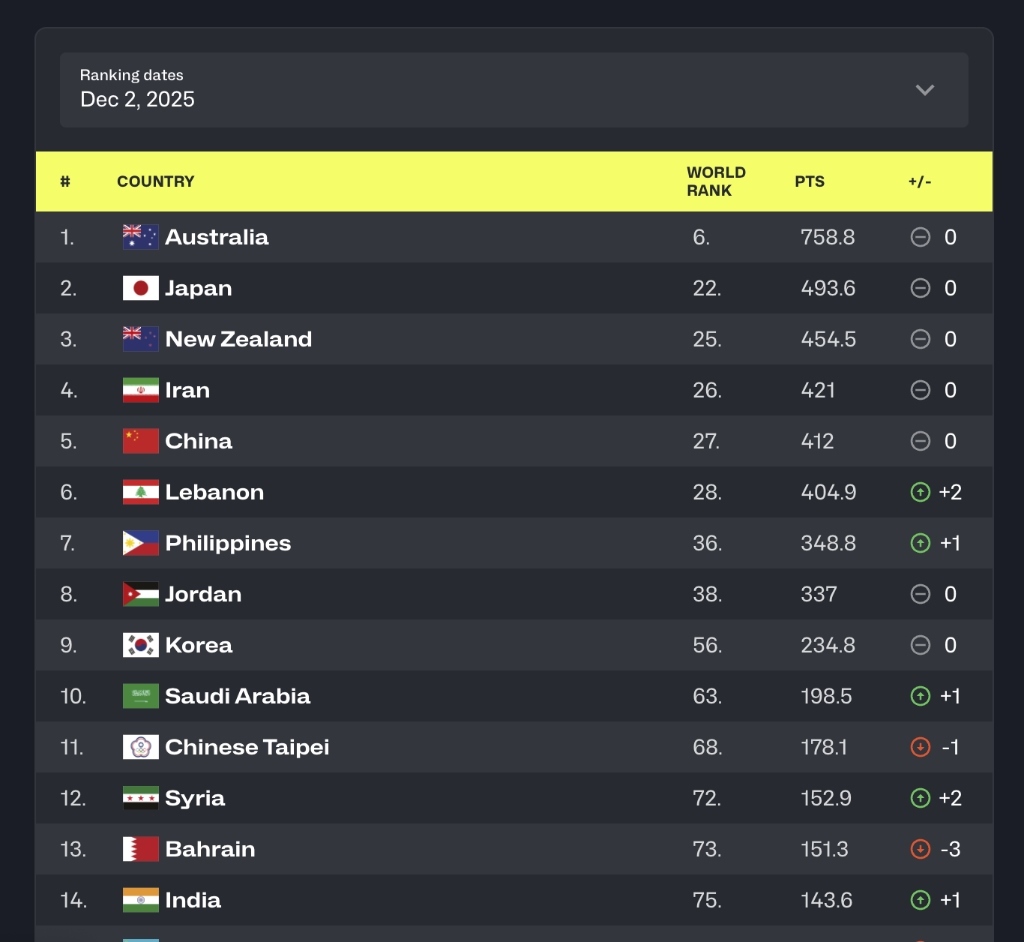This screenshot has height=942, width=1024.
Task: Click the chevron arrow beside Dec 2, 2025
Action: tap(925, 90)
